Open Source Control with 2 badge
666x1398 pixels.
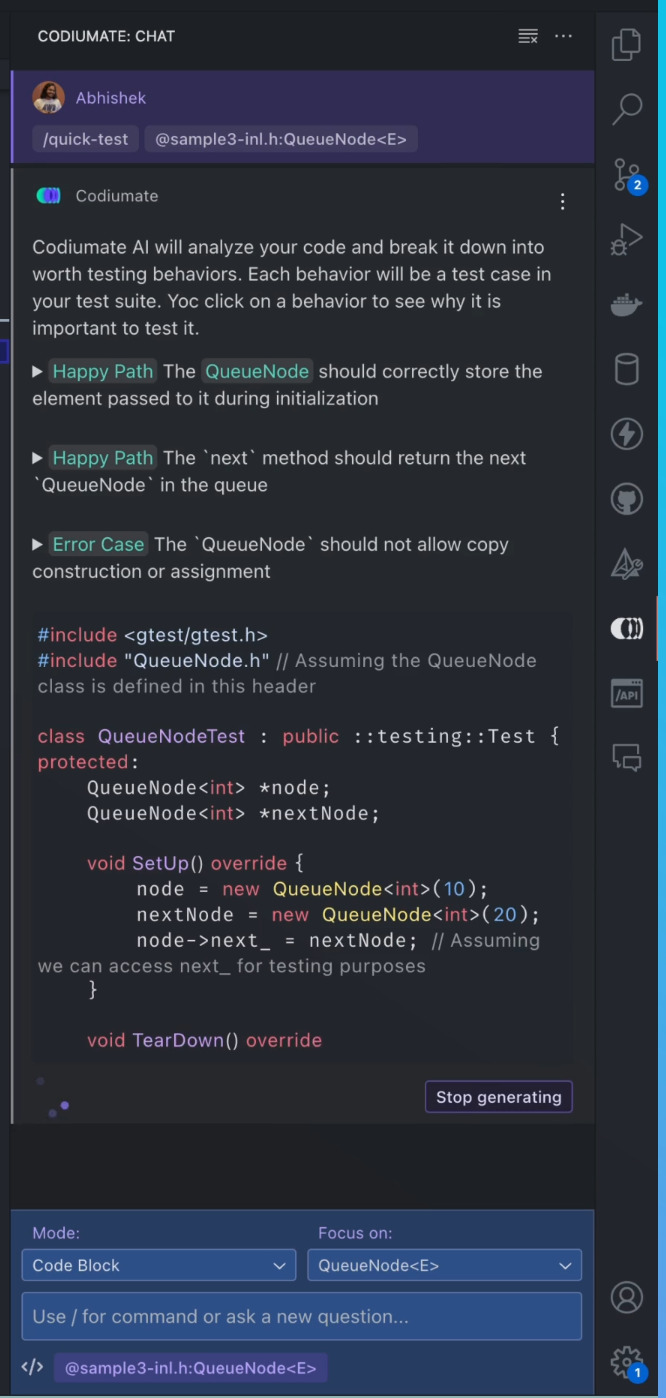pyautogui.click(x=628, y=175)
